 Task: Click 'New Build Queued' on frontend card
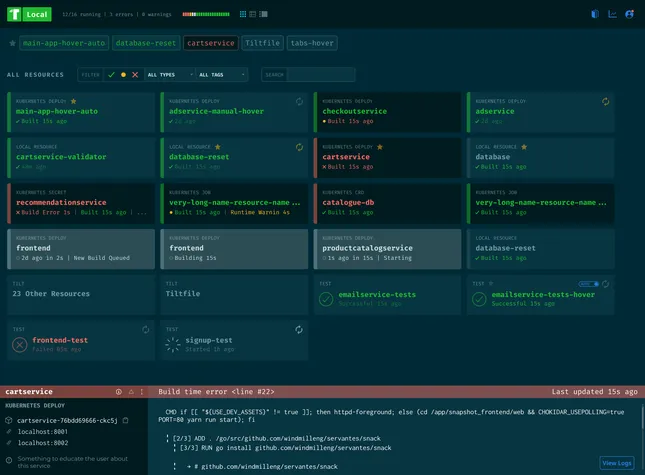pyautogui.click(x=102, y=258)
